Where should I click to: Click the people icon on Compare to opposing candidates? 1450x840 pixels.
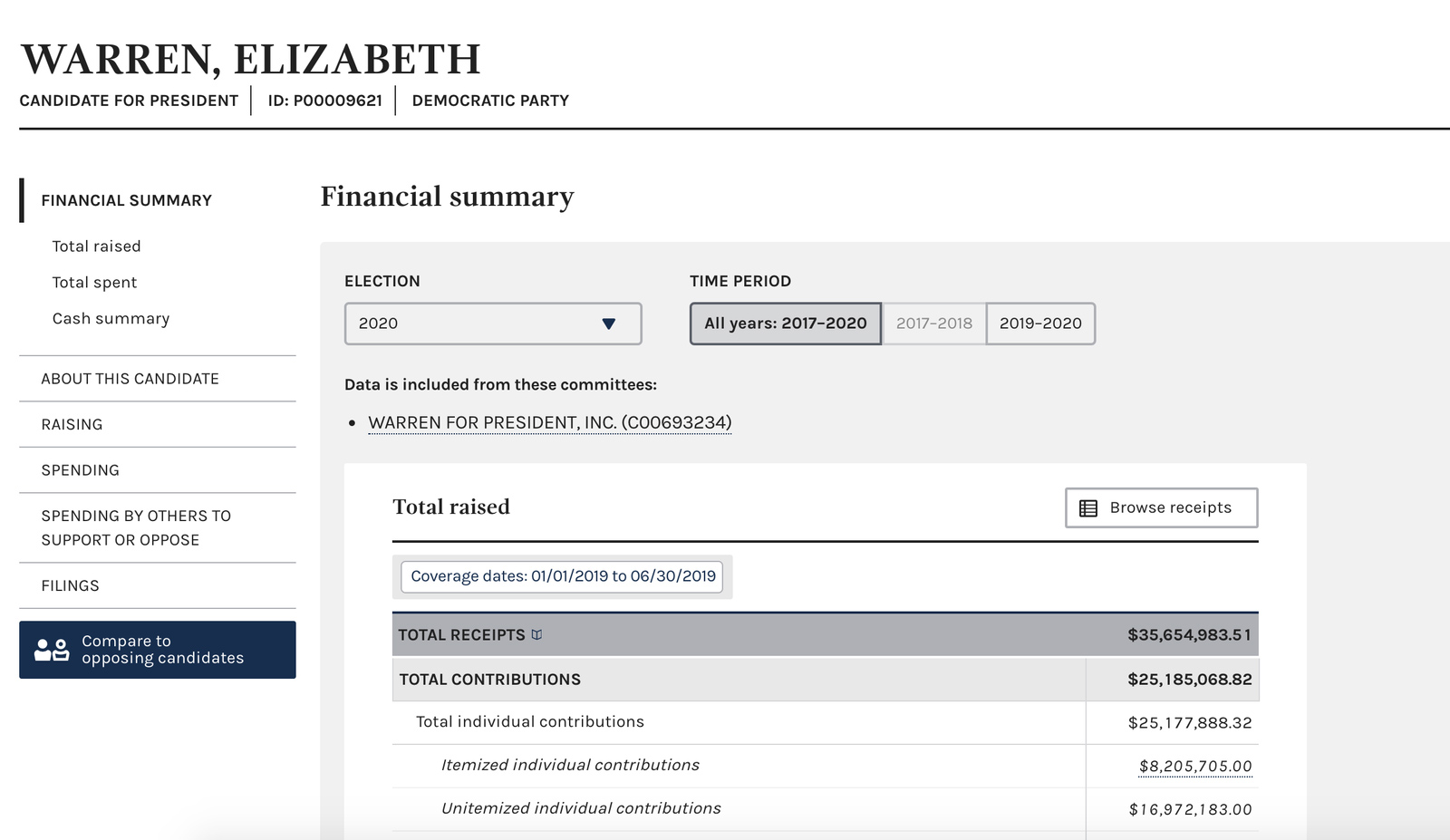[50, 649]
